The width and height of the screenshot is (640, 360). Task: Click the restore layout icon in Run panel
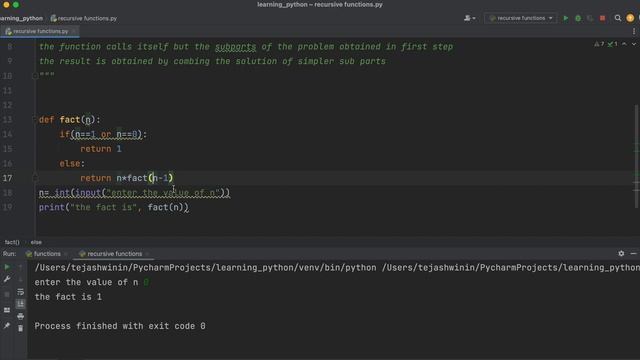[7, 310]
